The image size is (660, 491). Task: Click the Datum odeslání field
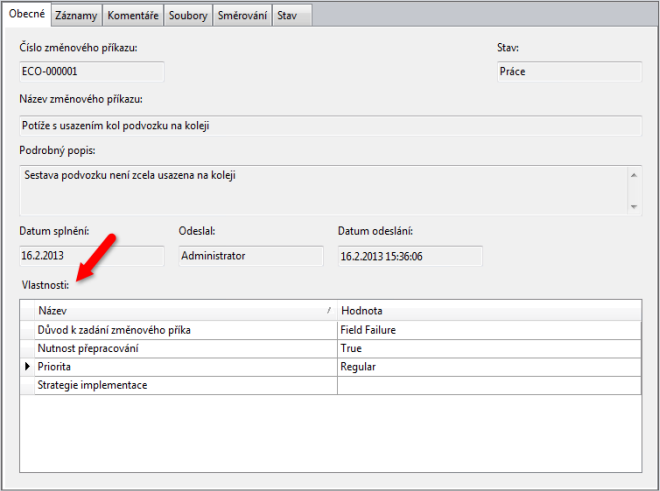pyautogui.click(x=410, y=256)
